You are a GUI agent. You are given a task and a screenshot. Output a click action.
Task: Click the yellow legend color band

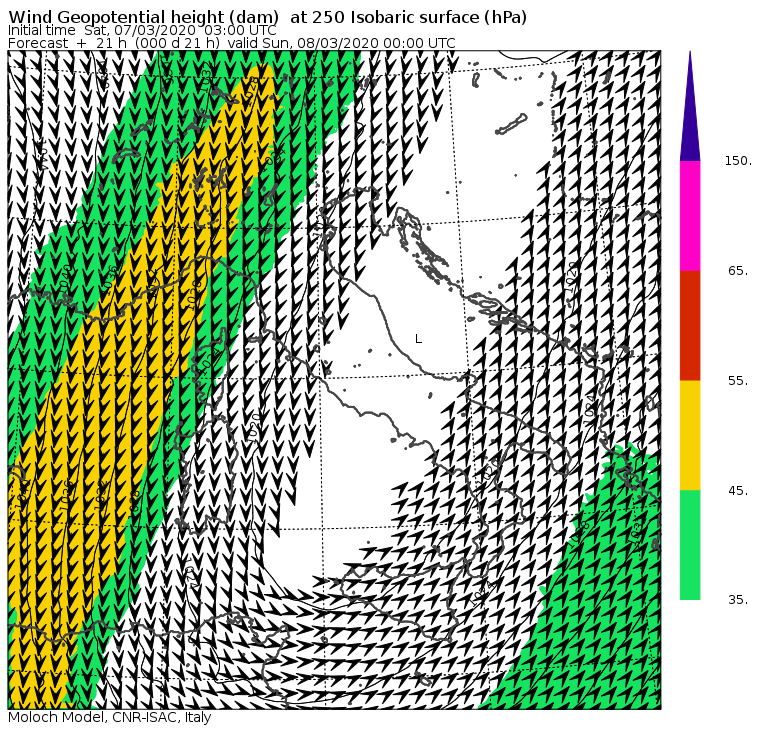[x=690, y=435]
